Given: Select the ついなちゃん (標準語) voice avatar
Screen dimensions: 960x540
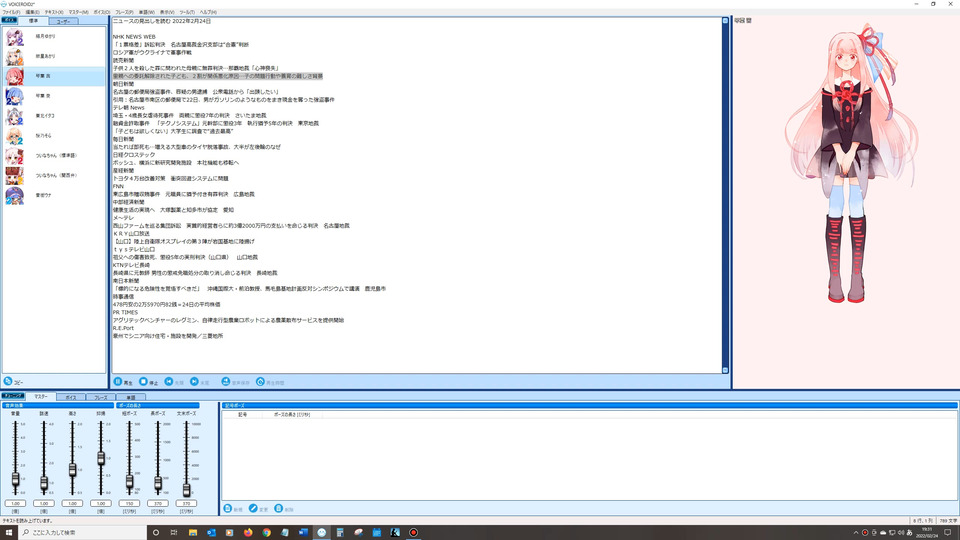Looking at the screenshot, I should [14, 156].
